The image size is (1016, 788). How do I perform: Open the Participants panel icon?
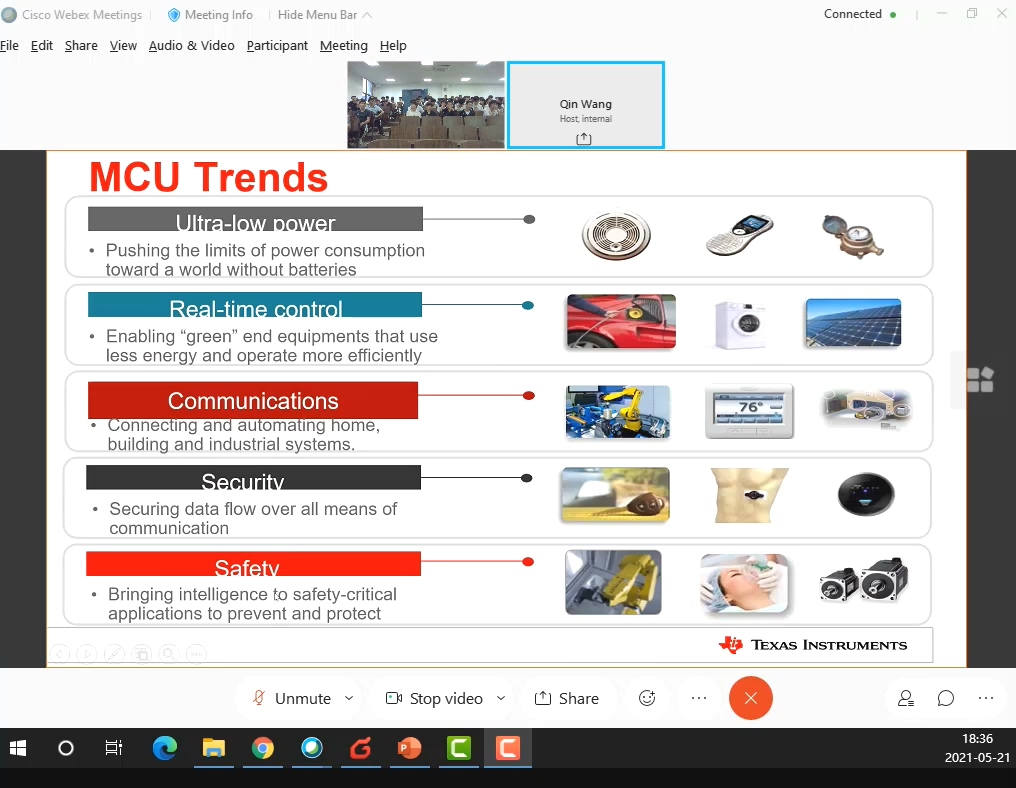coord(906,698)
